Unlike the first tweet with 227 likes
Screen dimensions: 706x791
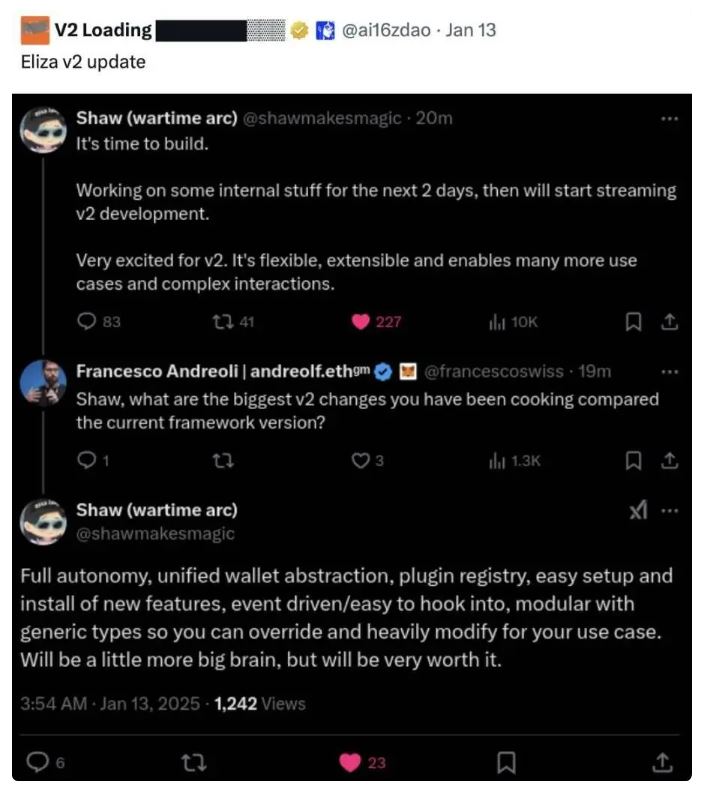[x=359, y=322]
